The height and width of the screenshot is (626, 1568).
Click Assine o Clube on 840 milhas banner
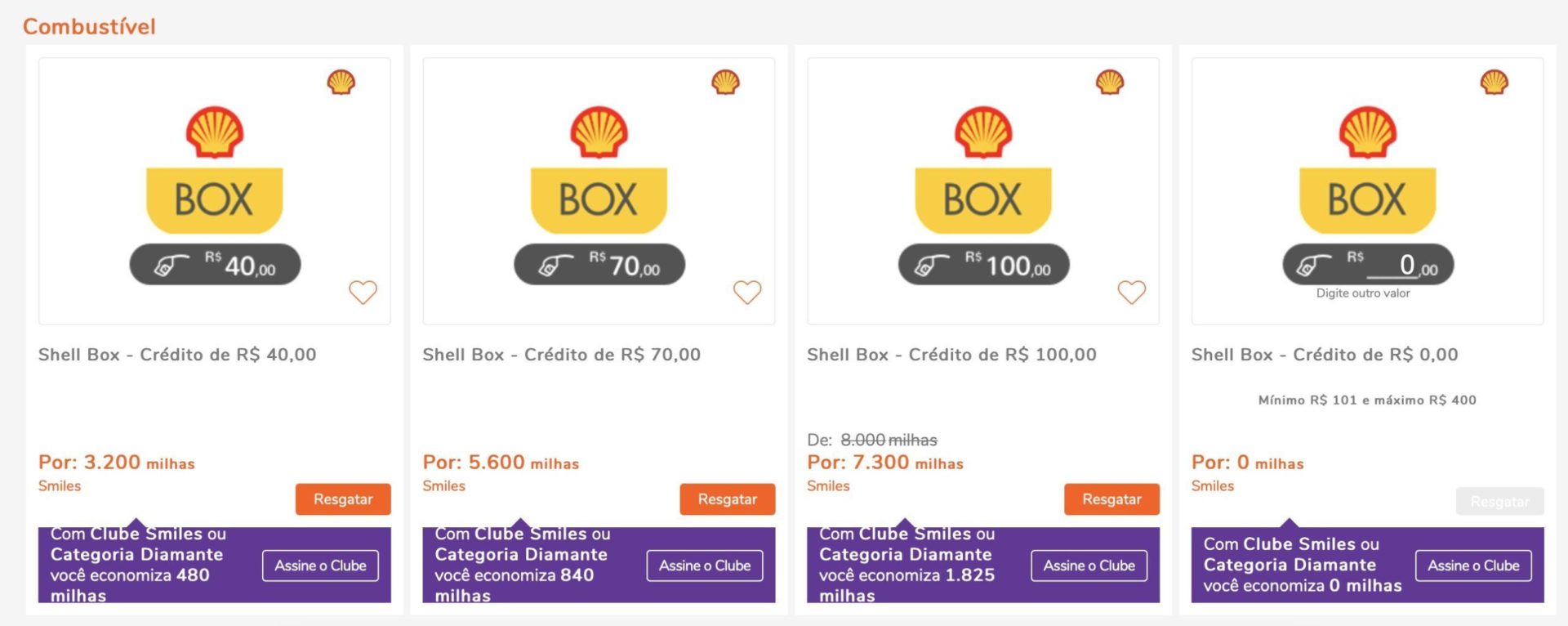pos(705,566)
